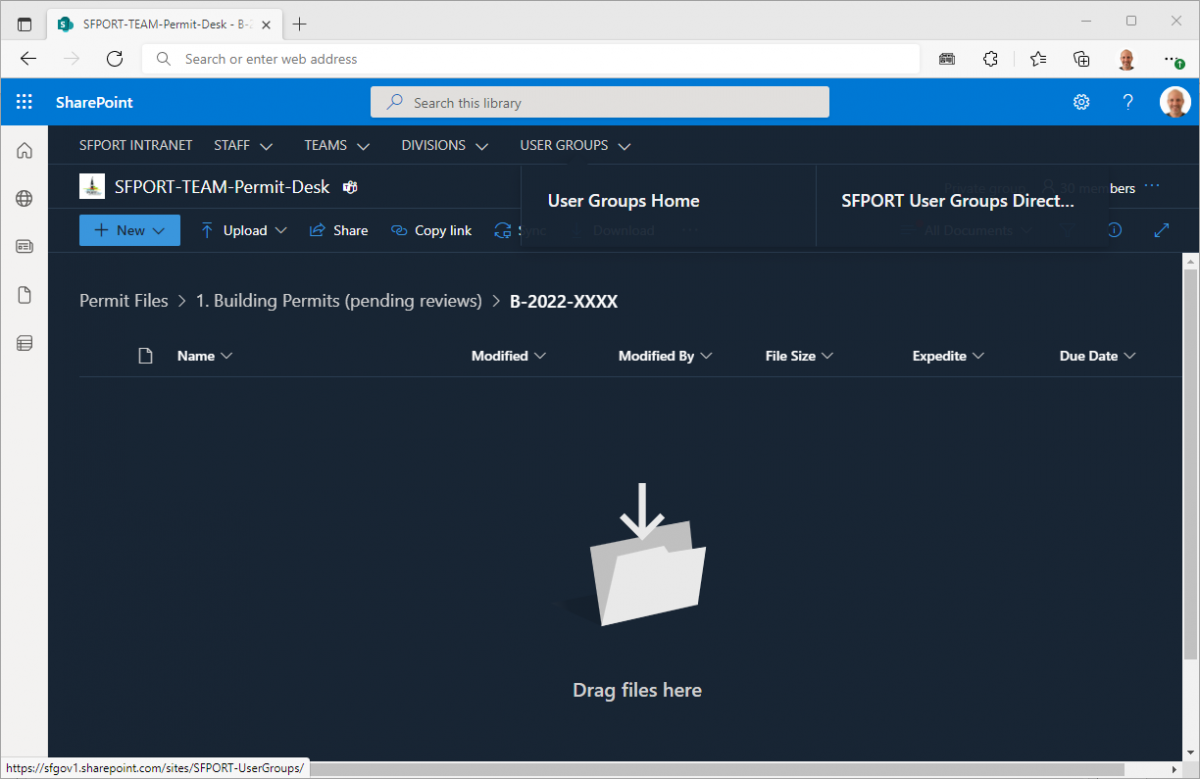Image resolution: width=1200 pixels, height=779 pixels.
Task: Select User Groups Home from the menu
Action: 623,201
